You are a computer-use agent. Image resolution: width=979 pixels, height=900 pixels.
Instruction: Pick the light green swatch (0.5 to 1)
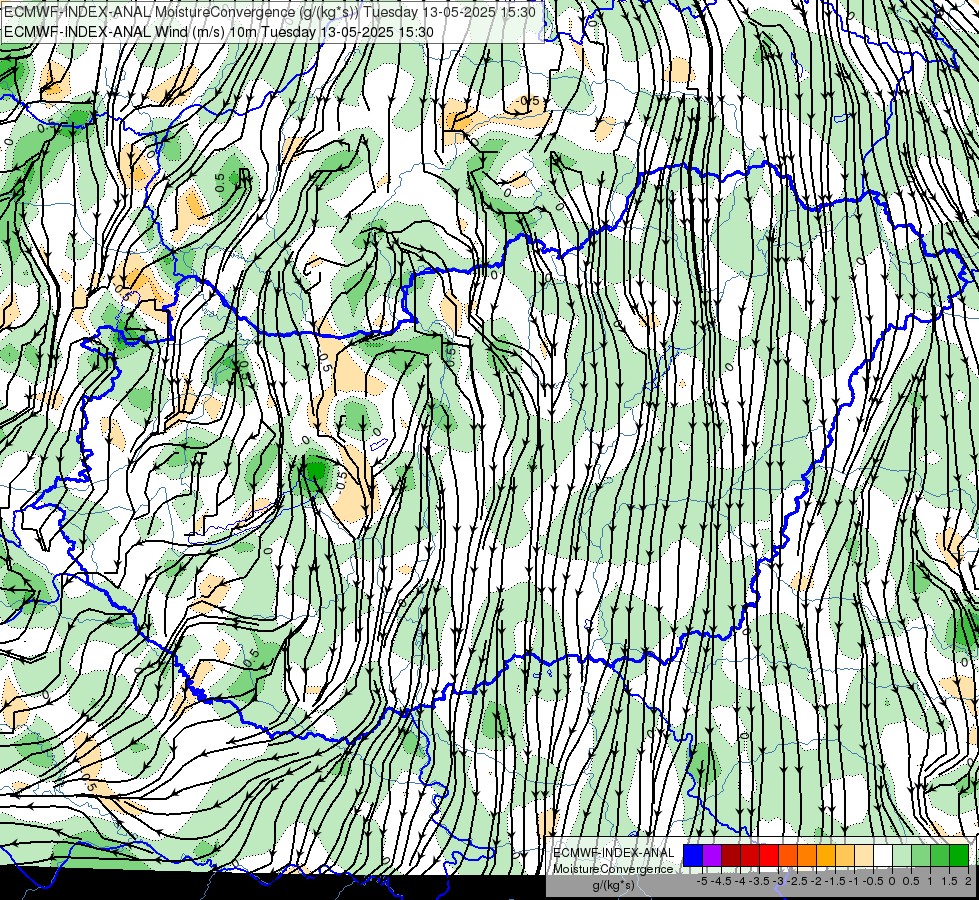(922, 855)
